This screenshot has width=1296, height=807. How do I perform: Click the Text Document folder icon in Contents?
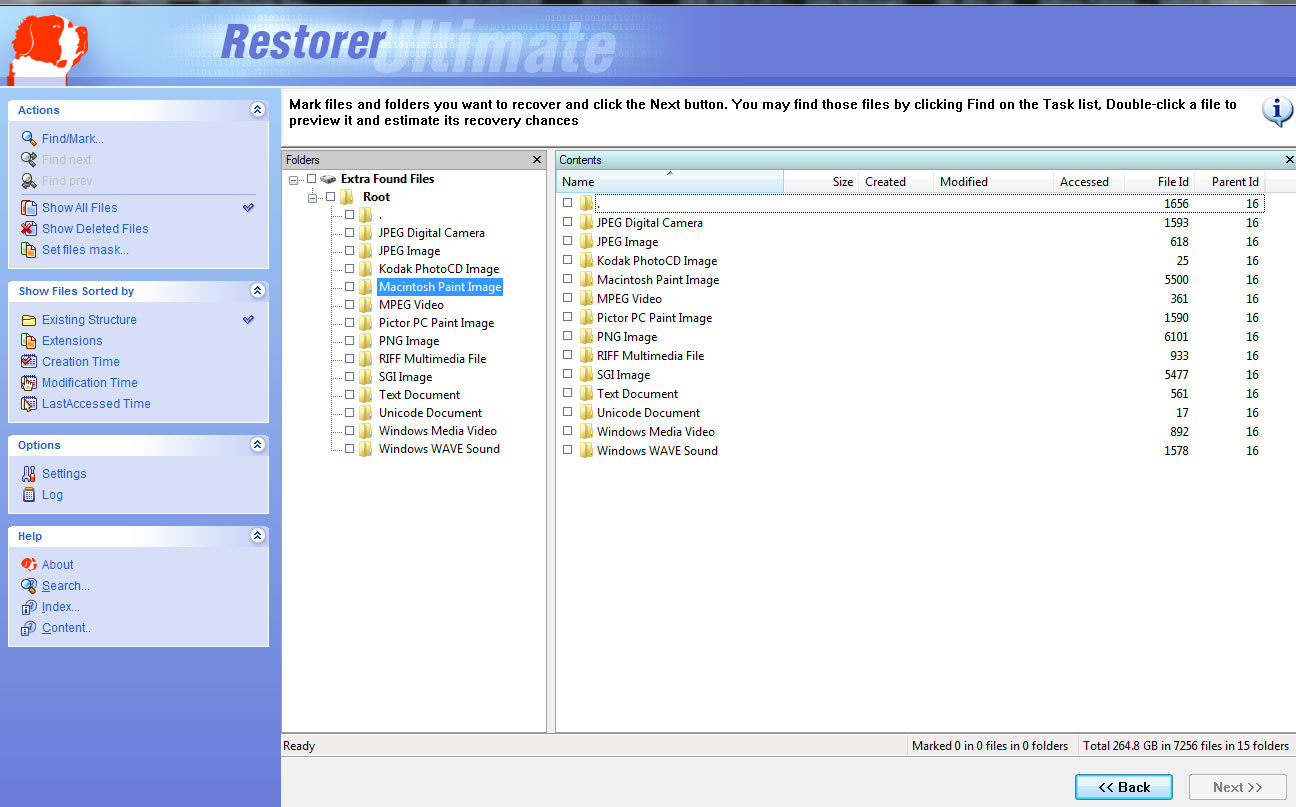point(586,394)
